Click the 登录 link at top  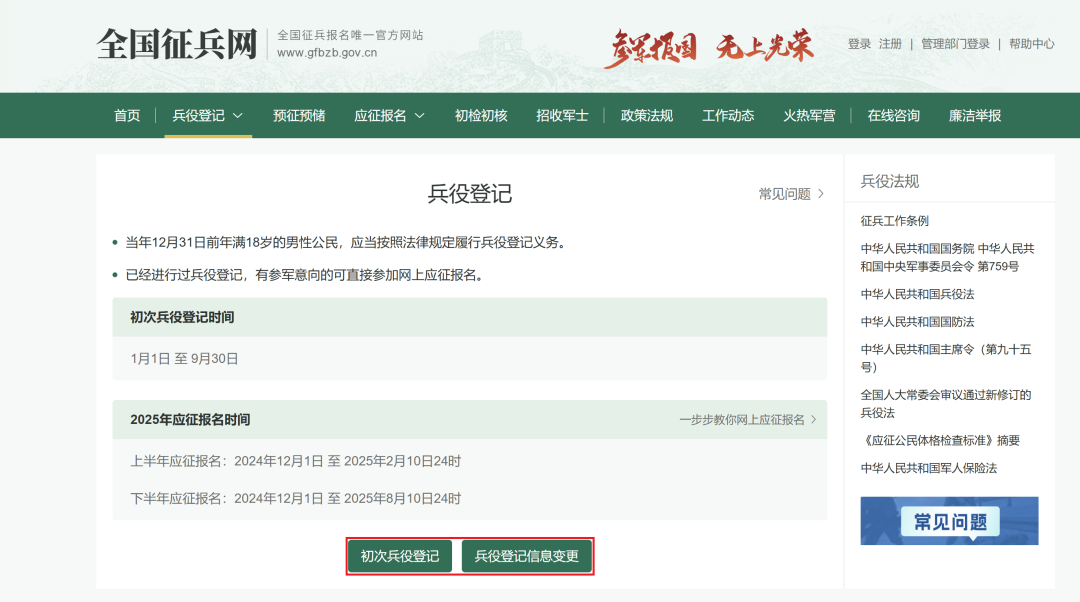859,44
